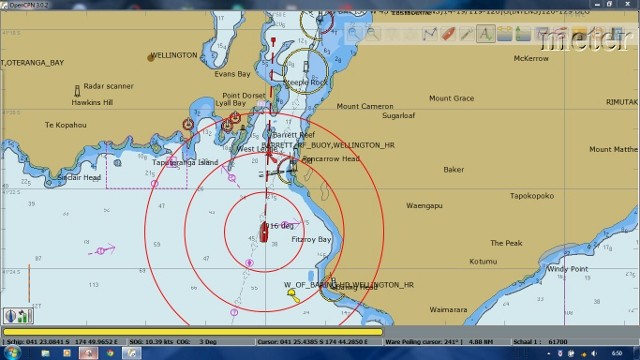Click the magenta square in the dashed rectangle

tap(171, 162)
